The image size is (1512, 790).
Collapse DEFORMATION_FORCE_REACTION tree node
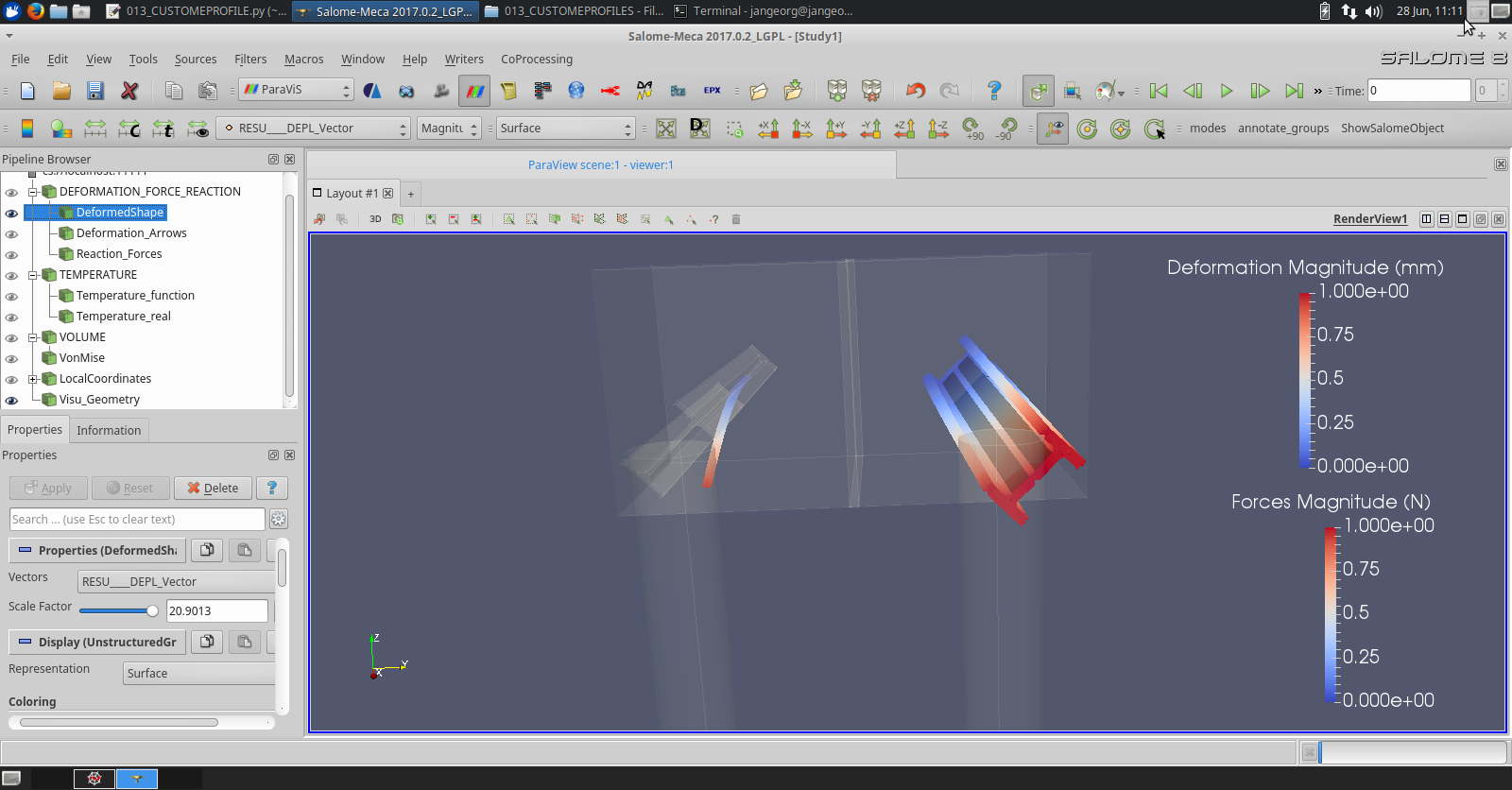(x=33, y=192)
